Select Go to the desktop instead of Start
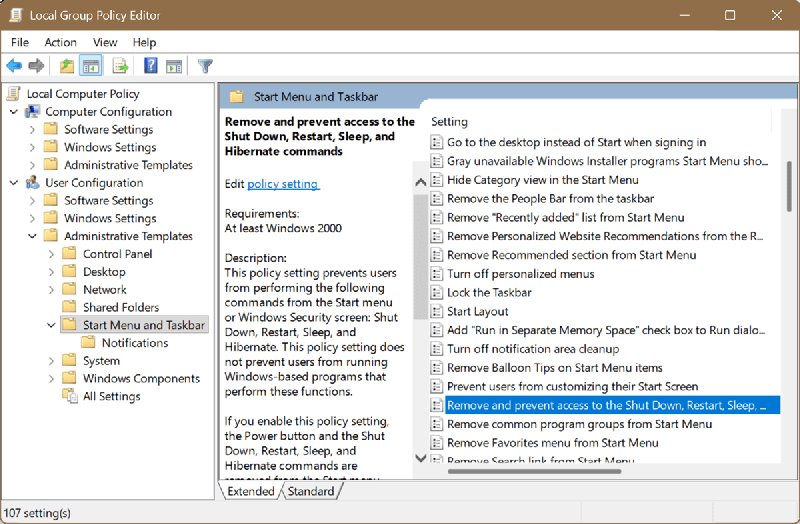 [x=577, y=142]
